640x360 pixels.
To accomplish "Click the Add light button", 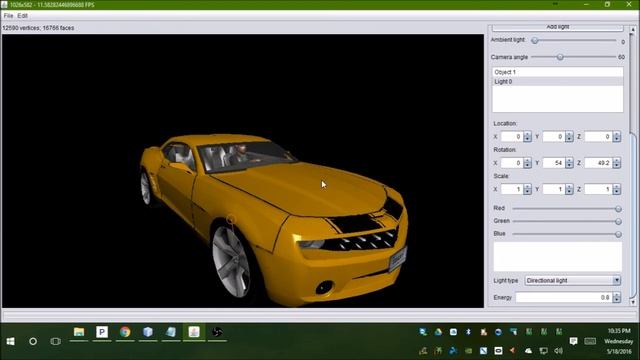I will click(558, 27).
